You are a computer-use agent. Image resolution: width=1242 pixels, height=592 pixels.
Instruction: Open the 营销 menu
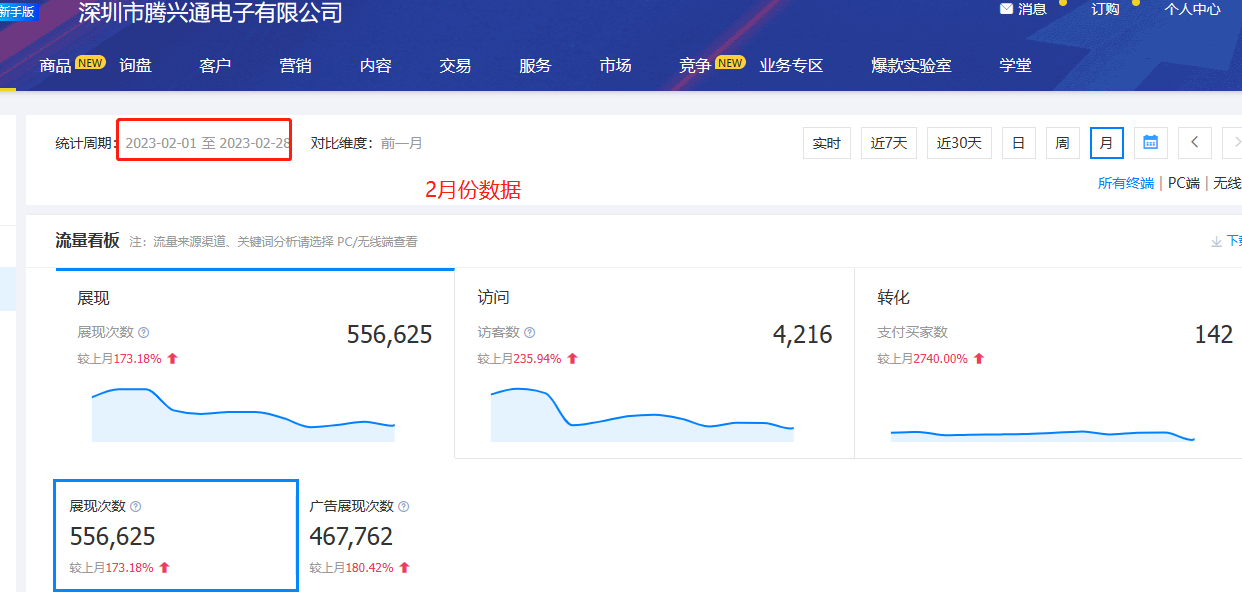[x=296, y=66]
